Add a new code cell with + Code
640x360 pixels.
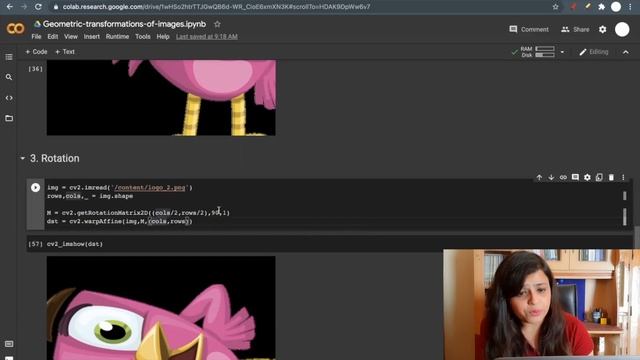coord(36,52)
